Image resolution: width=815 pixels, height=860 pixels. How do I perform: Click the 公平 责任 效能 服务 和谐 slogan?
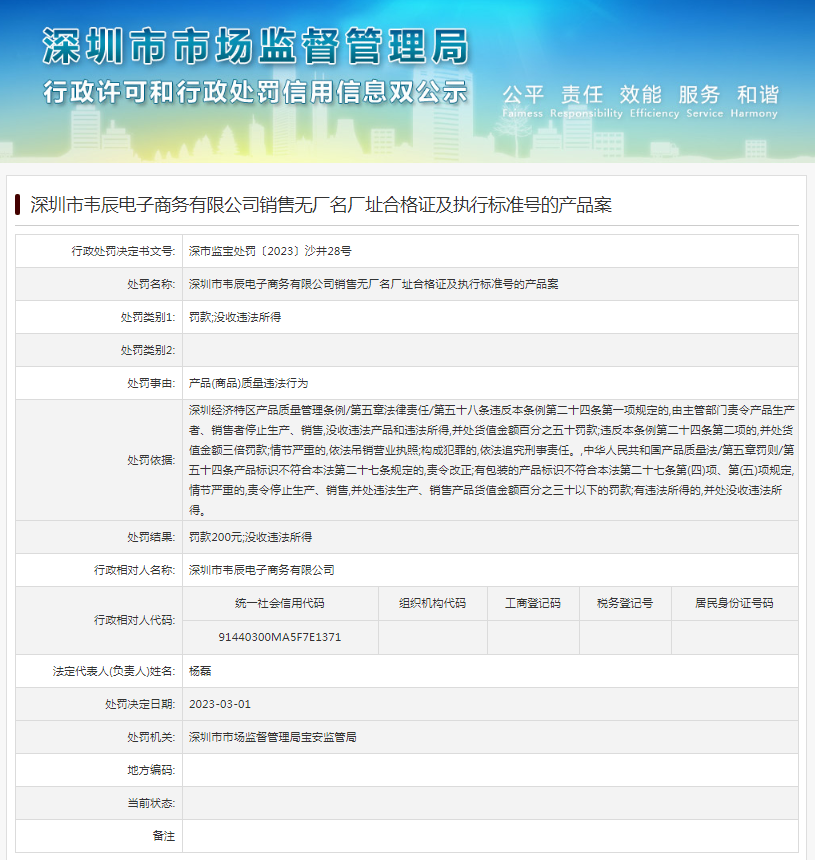point(640,95)
